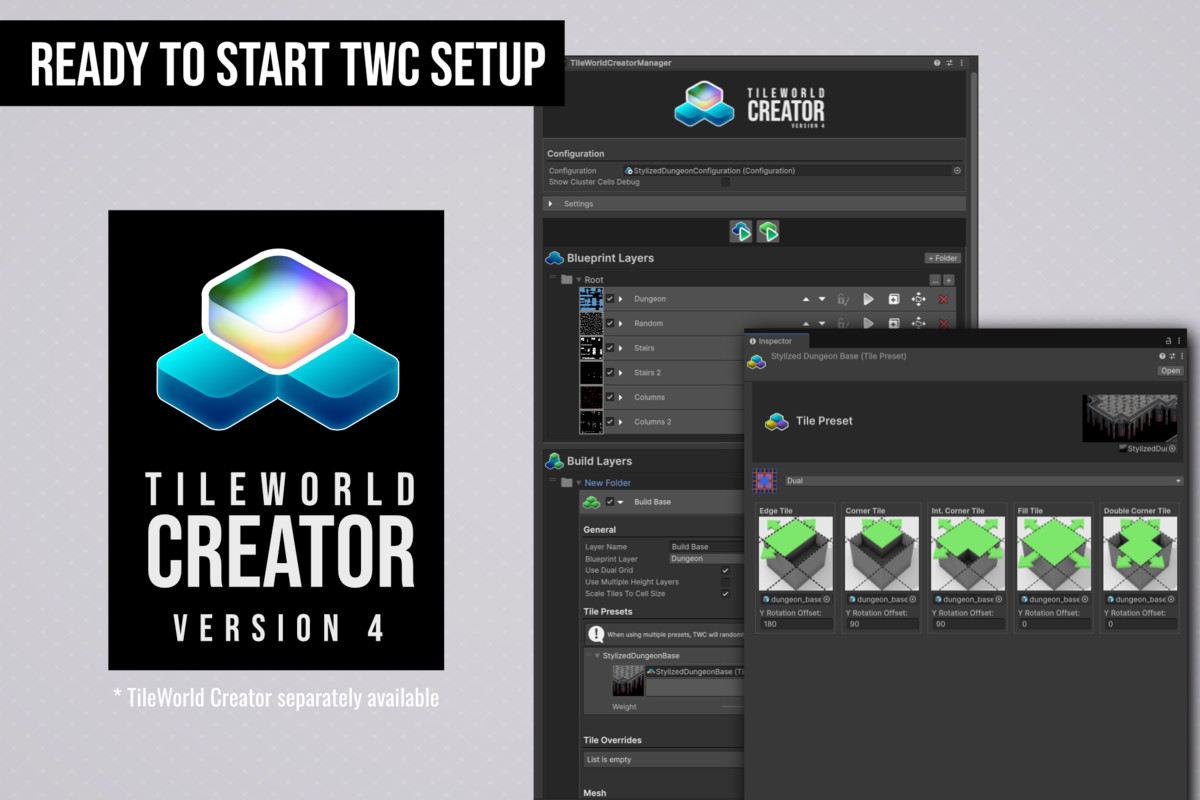Disable the Random blueprint layer checkbox
This screenshot has height=800, width=1200.
coord(610,323)
